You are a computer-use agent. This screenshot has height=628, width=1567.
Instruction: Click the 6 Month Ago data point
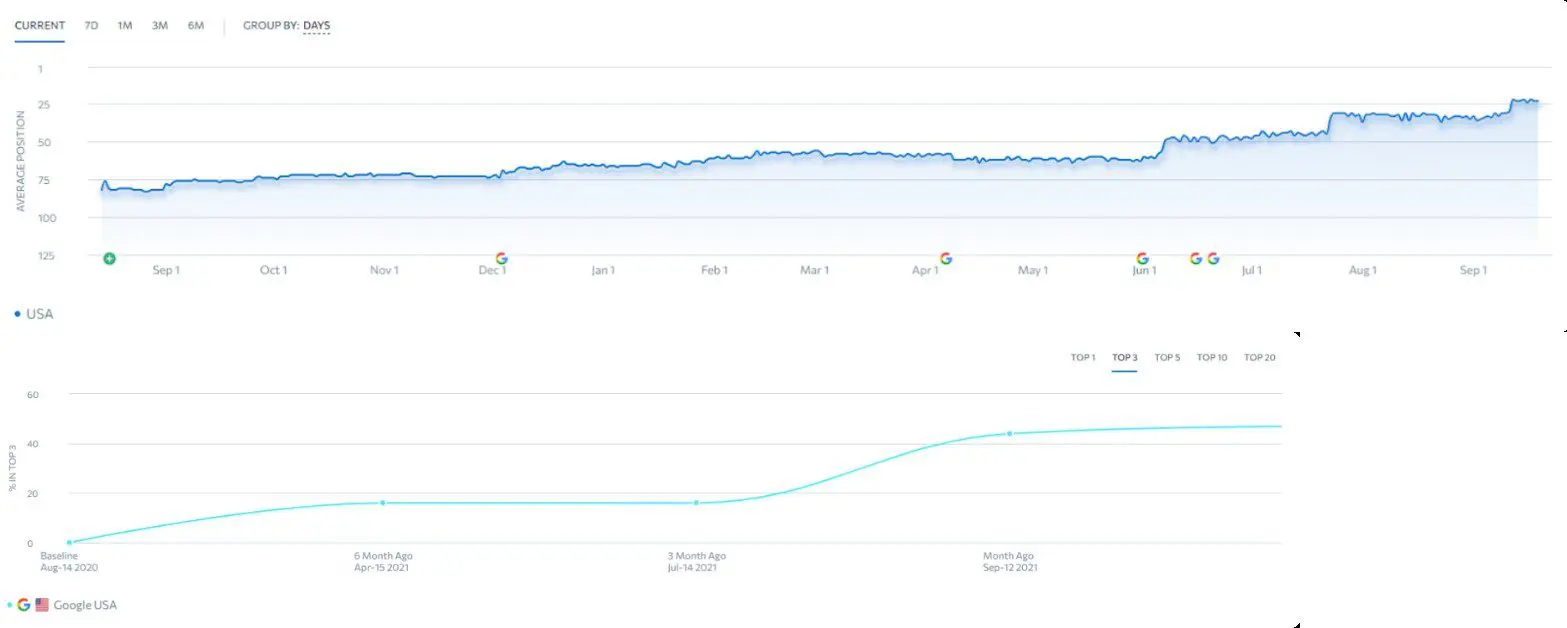[x=383, y=502]
